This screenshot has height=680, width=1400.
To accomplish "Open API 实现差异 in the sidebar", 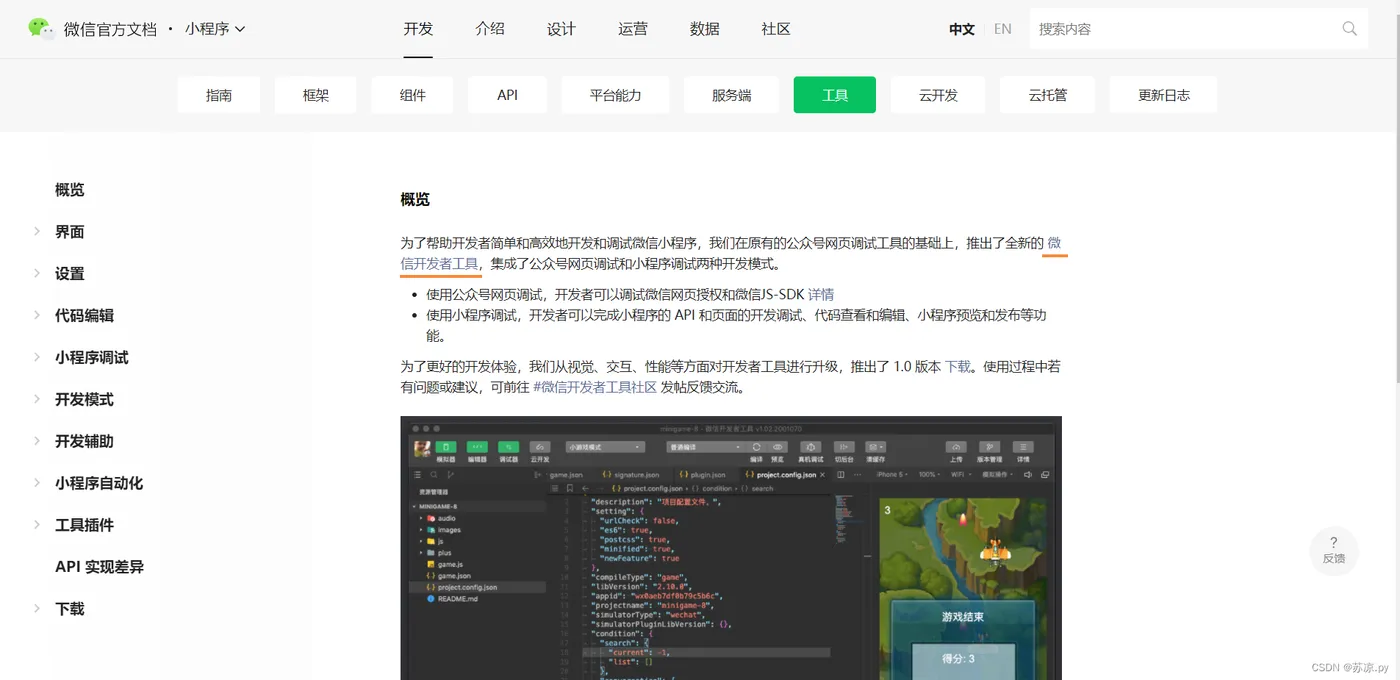I will 100,566.
